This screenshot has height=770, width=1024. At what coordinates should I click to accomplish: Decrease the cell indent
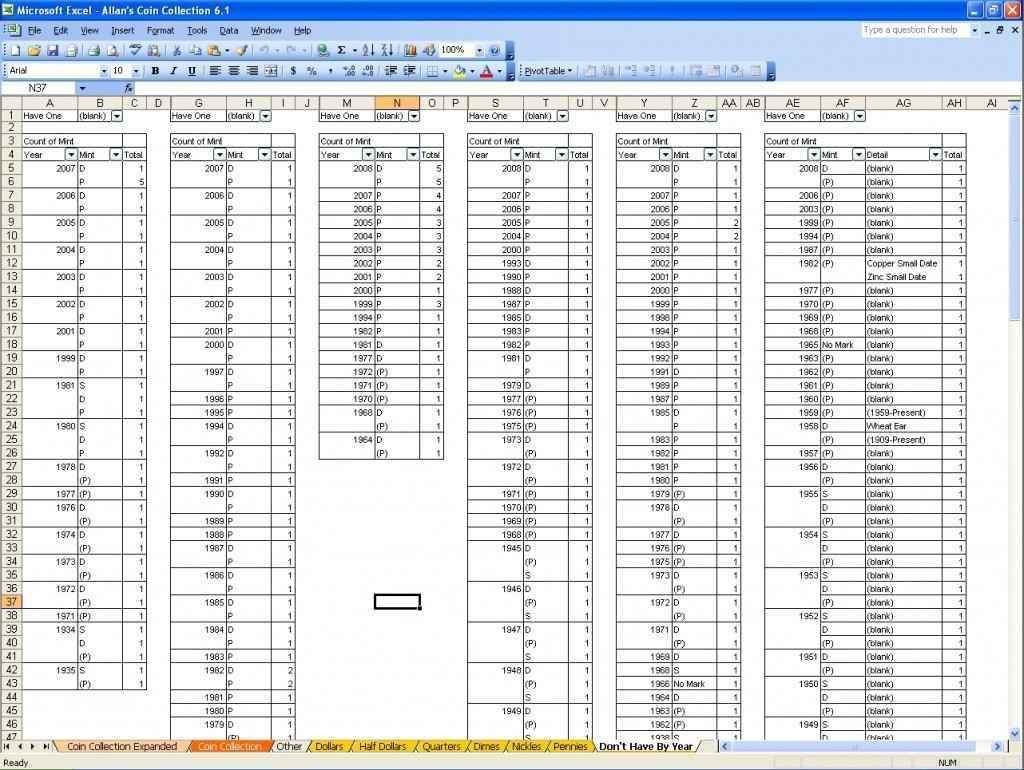[x=391, y=71]
